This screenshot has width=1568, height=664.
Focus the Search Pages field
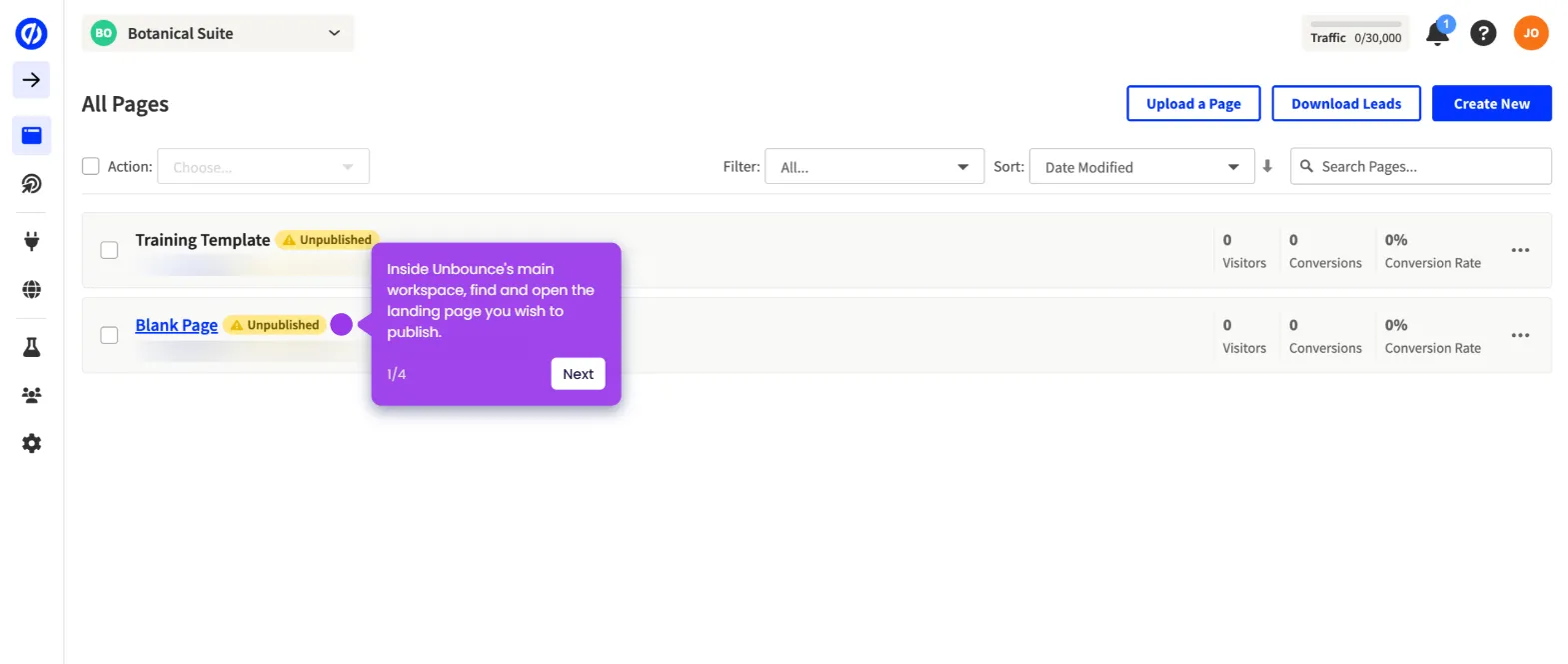tap(1421, 166)
